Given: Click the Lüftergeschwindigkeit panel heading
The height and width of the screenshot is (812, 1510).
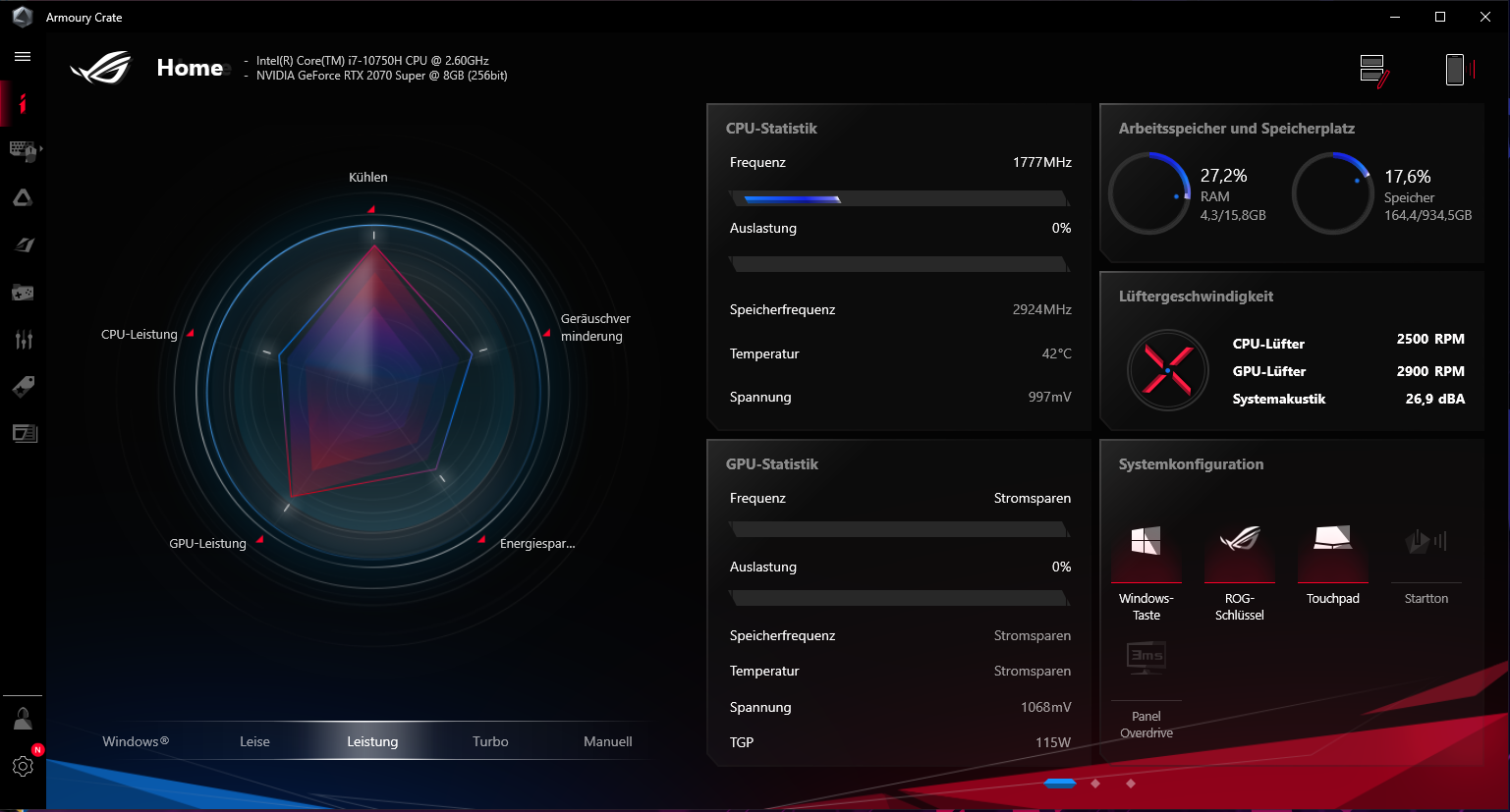Looking at the screenshot, I should click(x=1196, y=297).
